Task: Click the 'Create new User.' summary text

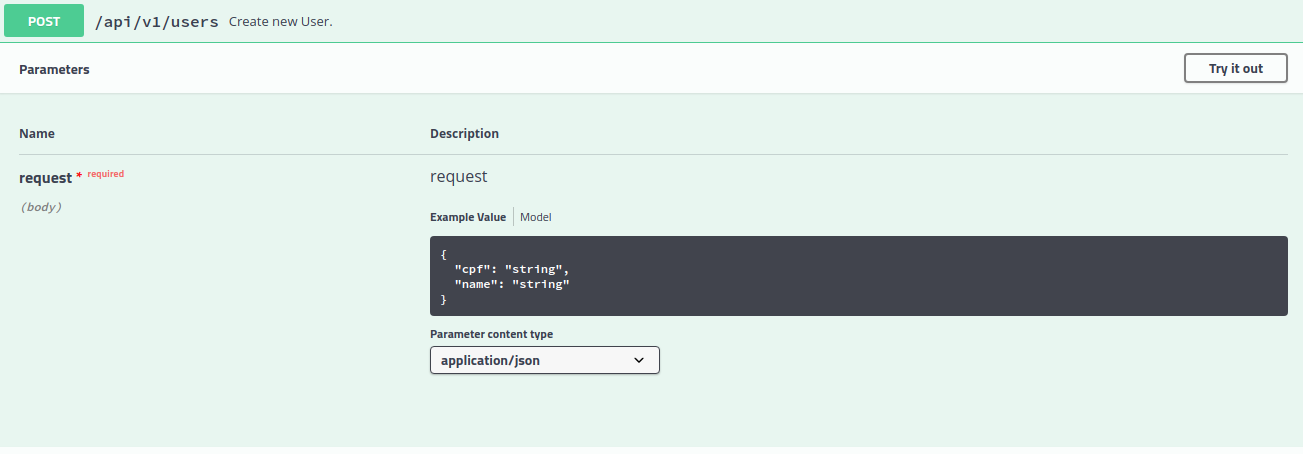Action: click(x=281, y=21)
